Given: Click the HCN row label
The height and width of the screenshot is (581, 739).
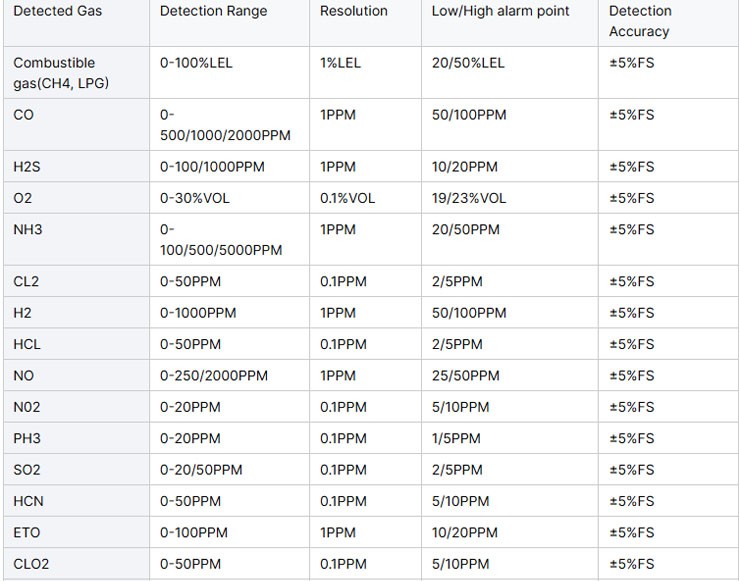Looking at the screenshot, I should (x=28, y=501).
